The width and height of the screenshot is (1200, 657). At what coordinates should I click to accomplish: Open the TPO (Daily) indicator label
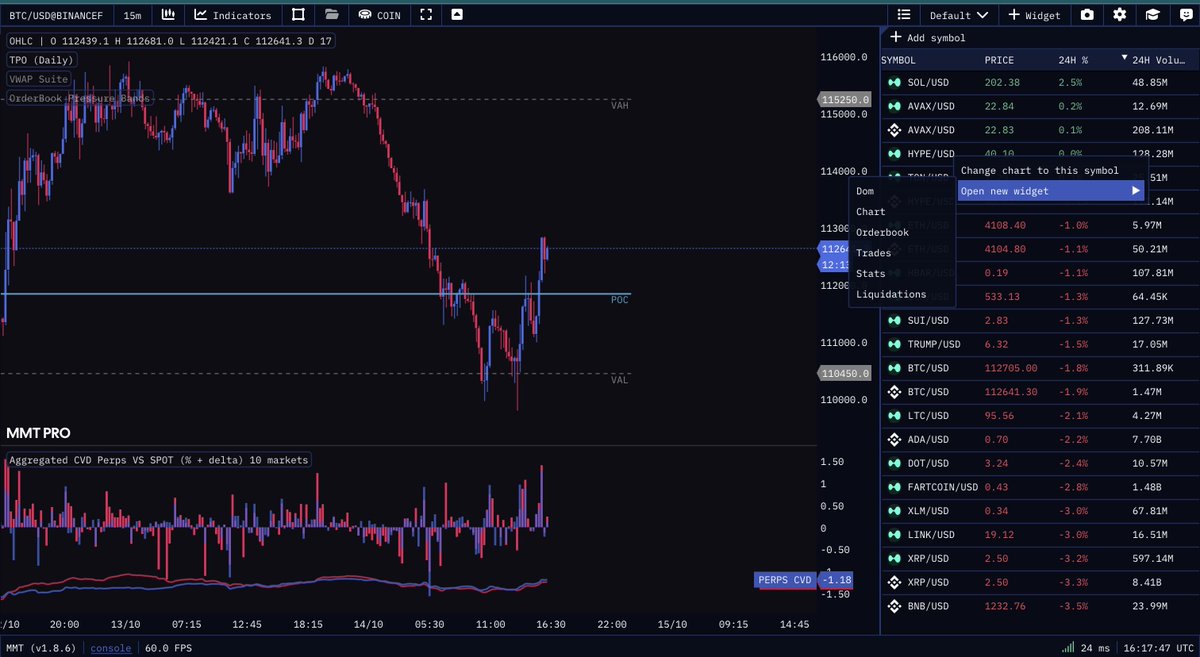tap(41, 60)
